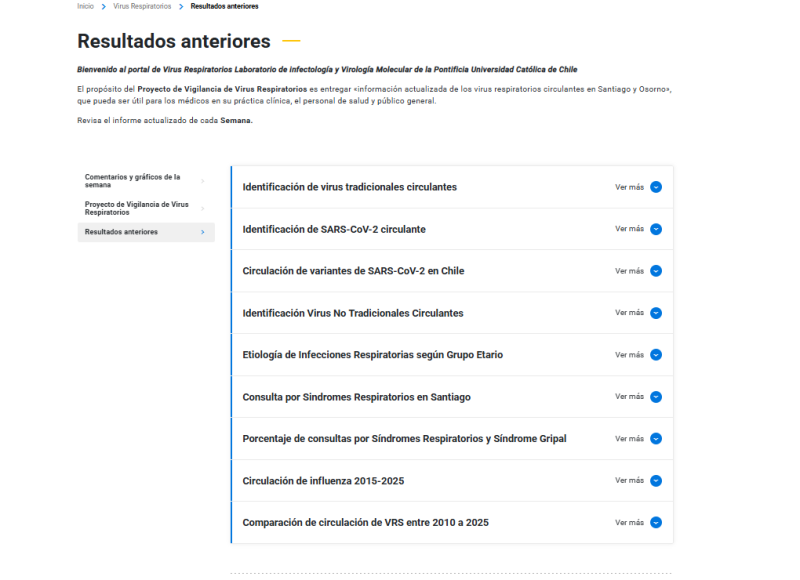Go to Virus Respiratorios breadcrumb link

[142, 6]
